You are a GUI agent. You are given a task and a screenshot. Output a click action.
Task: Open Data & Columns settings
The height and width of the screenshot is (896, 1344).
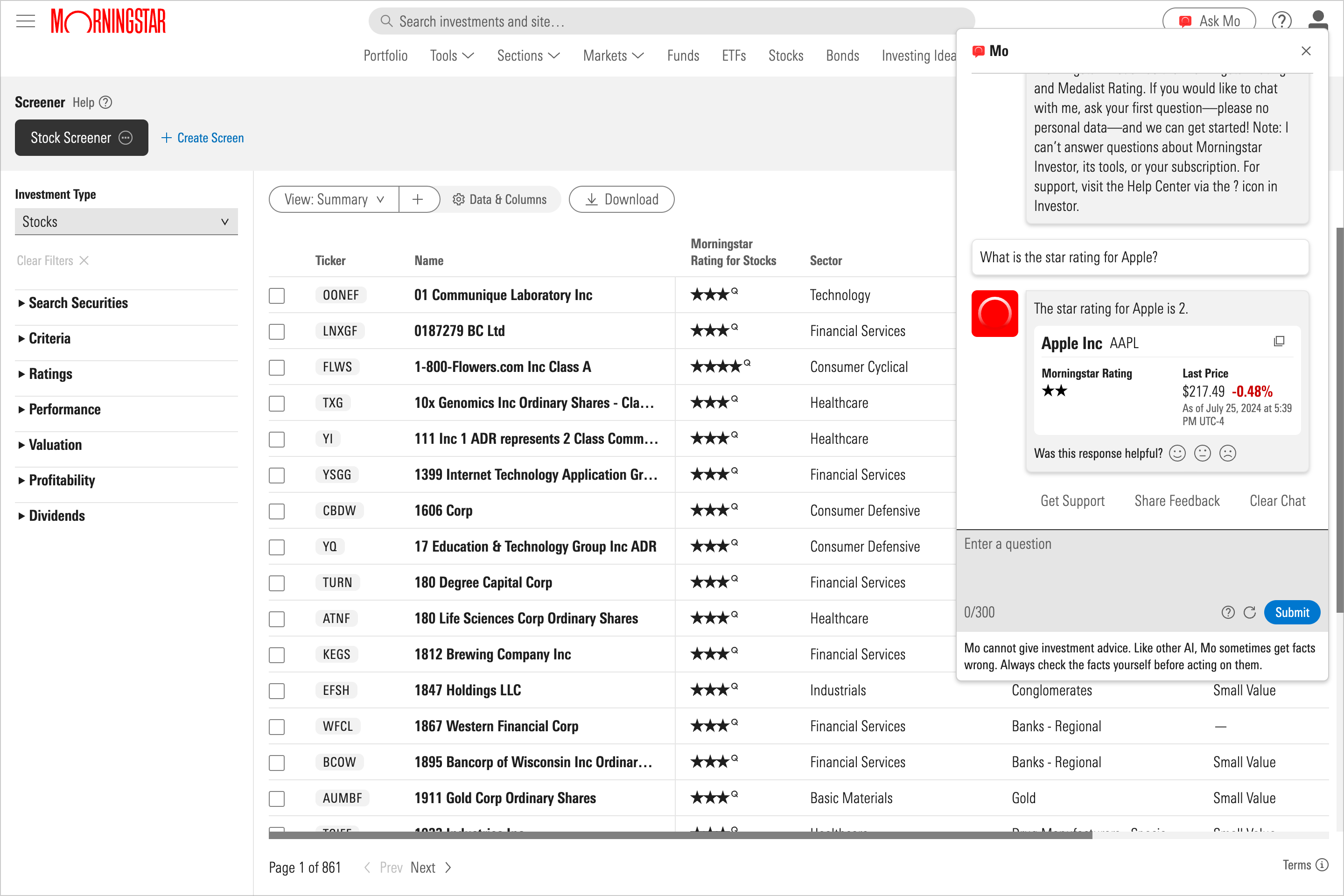click(499, 199)
